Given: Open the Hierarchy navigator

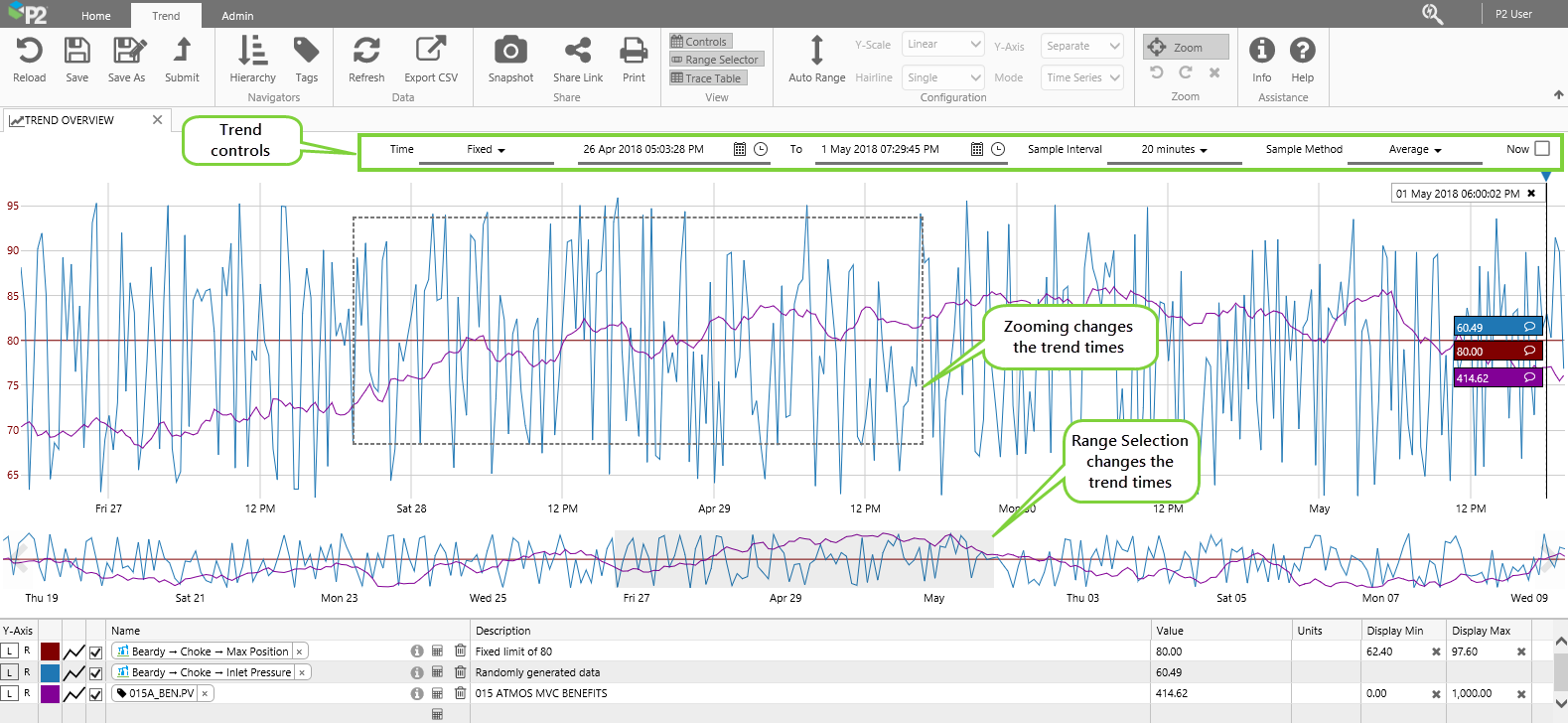Looking at the screenshot, I should pyautogui.click(x=252, y=51).
